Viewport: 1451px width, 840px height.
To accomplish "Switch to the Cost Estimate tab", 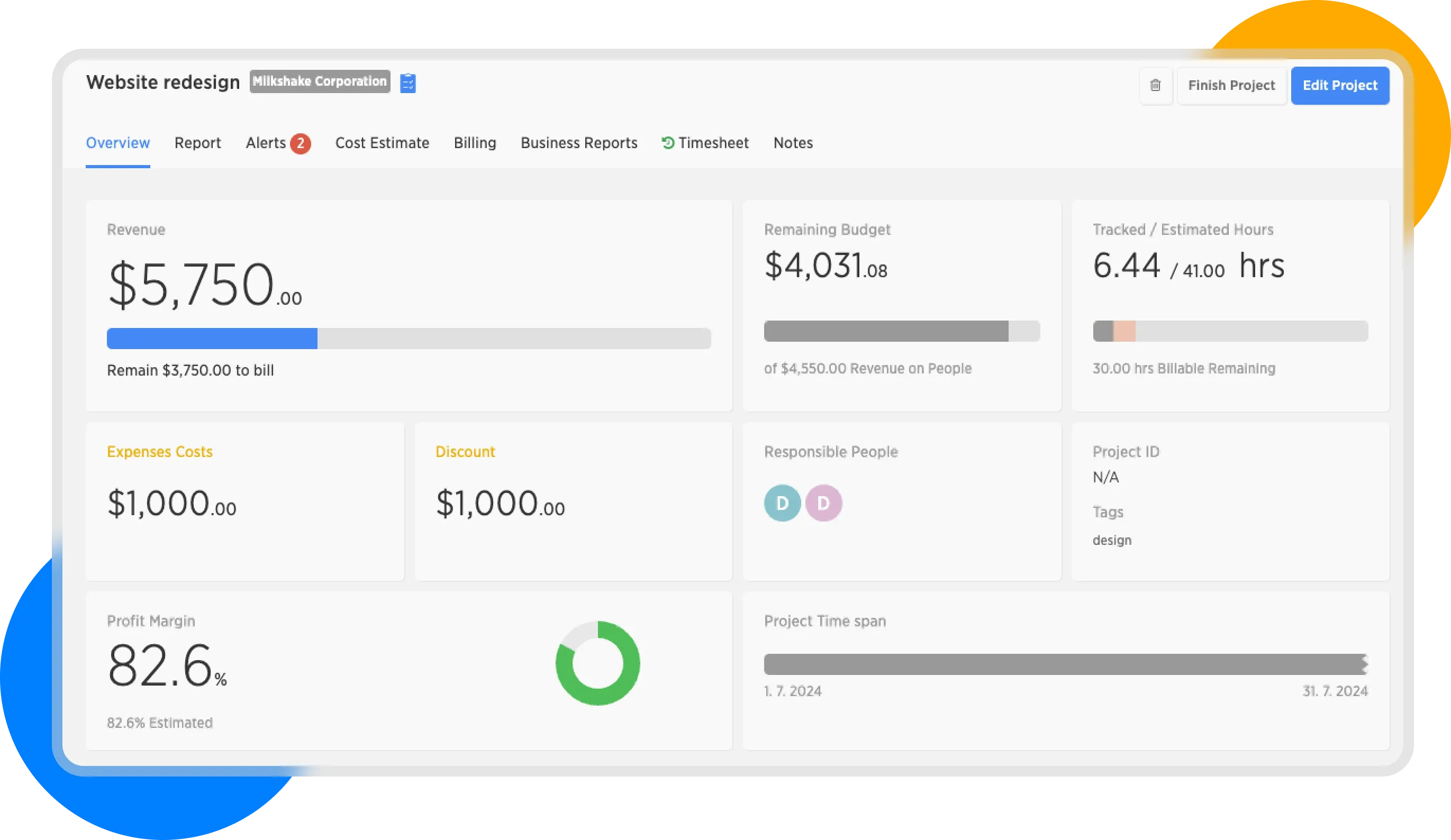I will 382,143.
